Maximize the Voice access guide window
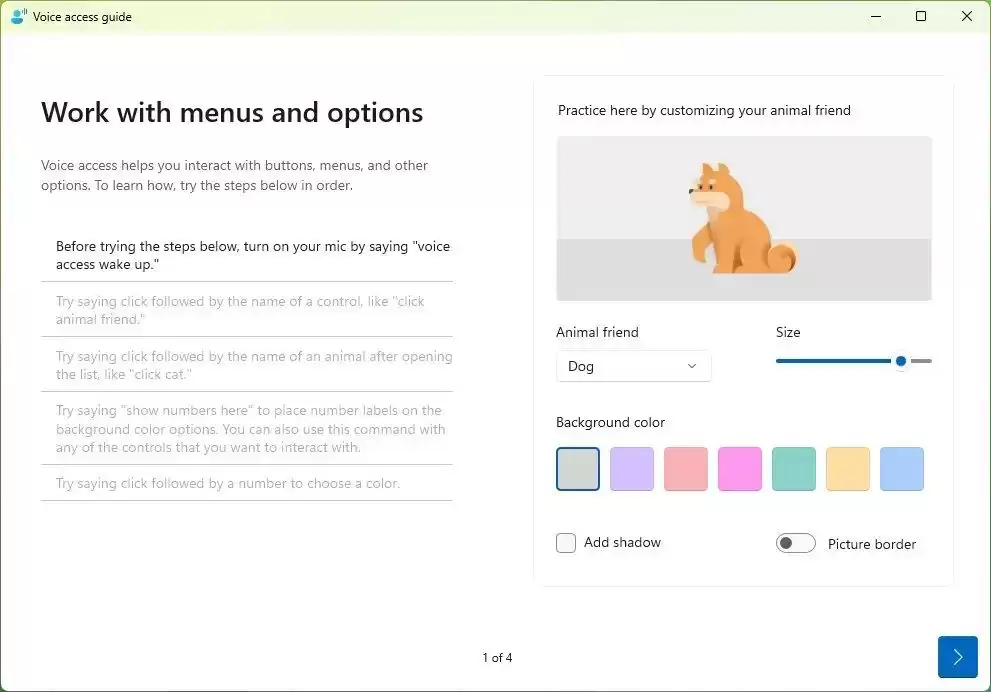The width and height of the screenshot is (991, 692). 921,16
